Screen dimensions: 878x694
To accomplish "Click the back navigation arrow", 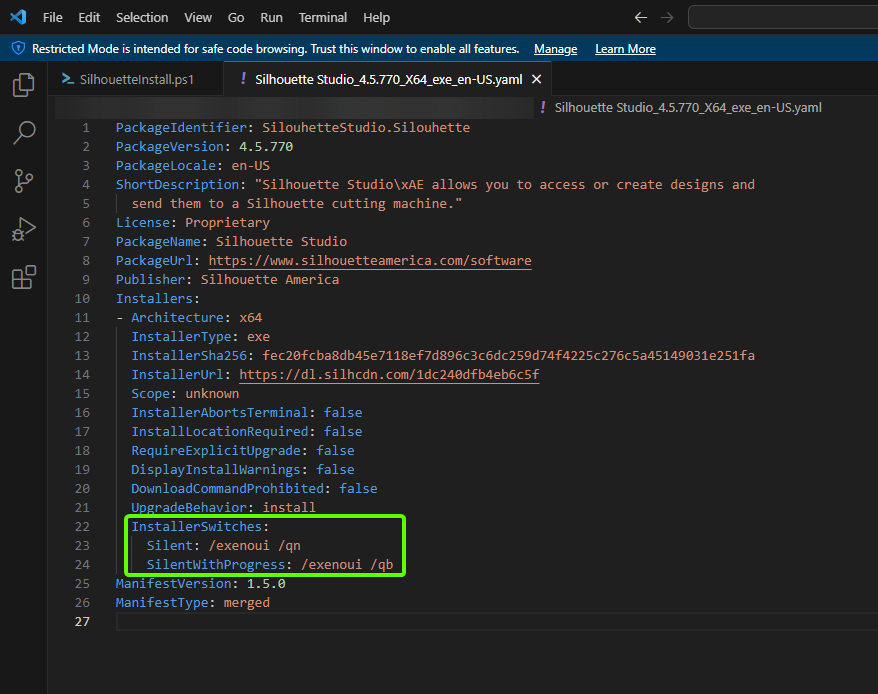I will point(641,17).
